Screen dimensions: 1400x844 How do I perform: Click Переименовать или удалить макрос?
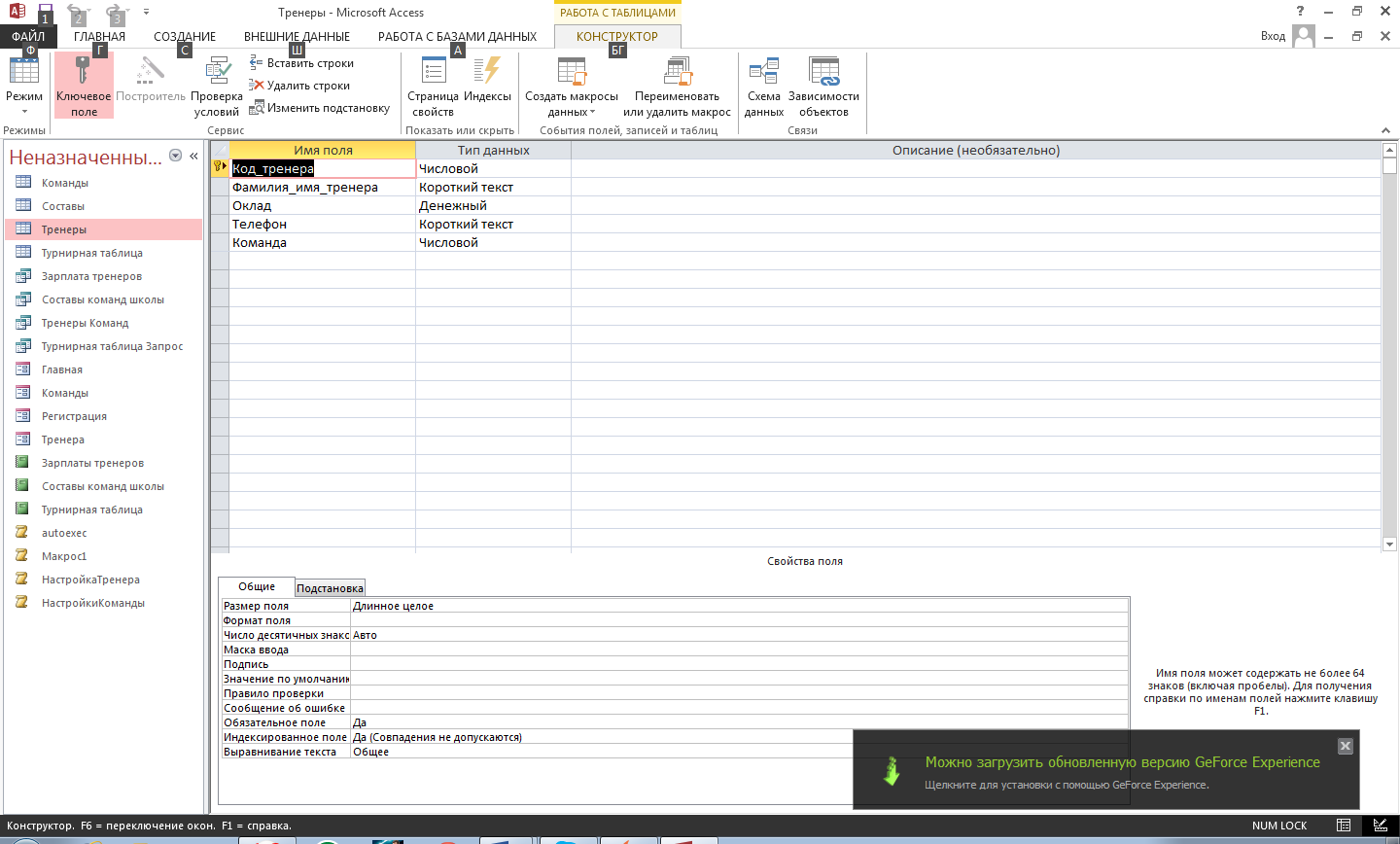point(677,86)
